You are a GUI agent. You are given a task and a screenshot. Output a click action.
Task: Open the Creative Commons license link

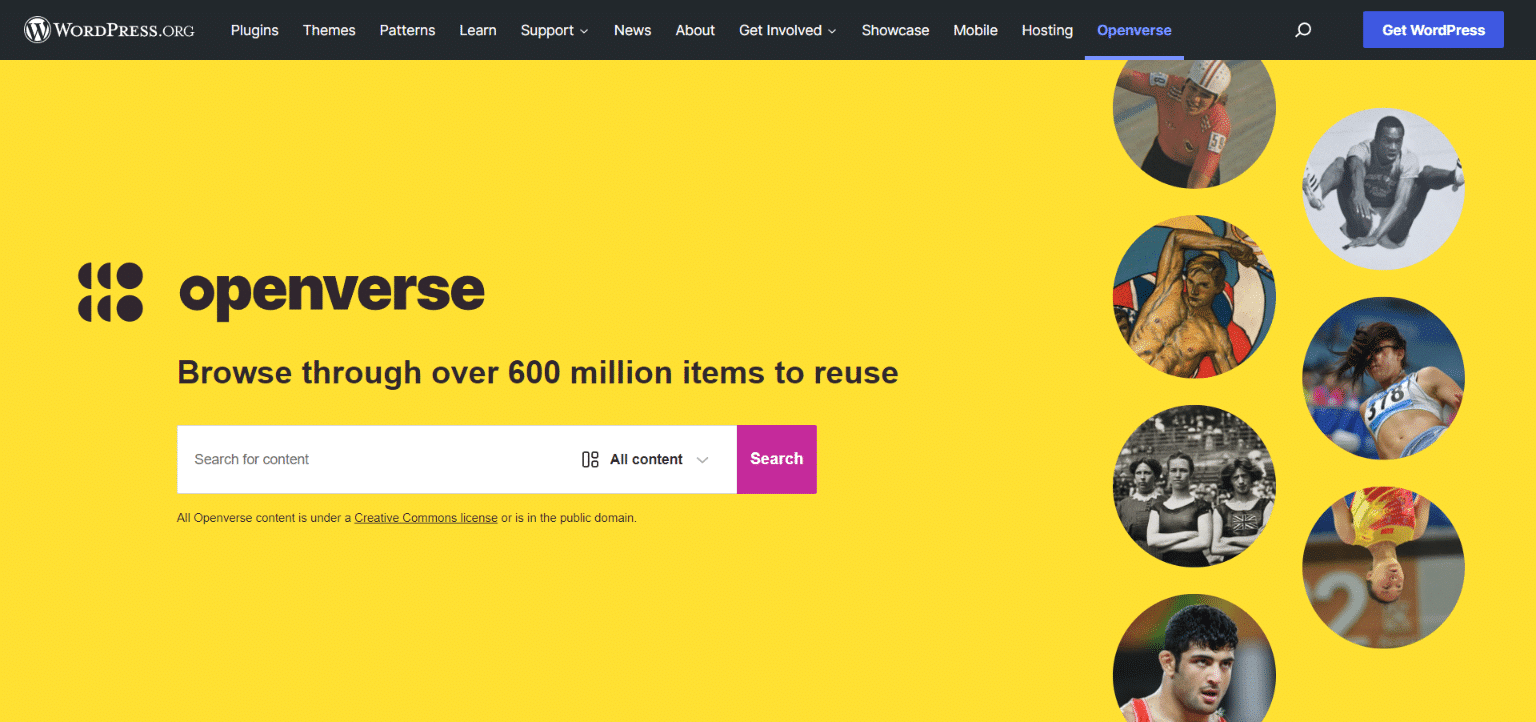[x=426, y=517]
